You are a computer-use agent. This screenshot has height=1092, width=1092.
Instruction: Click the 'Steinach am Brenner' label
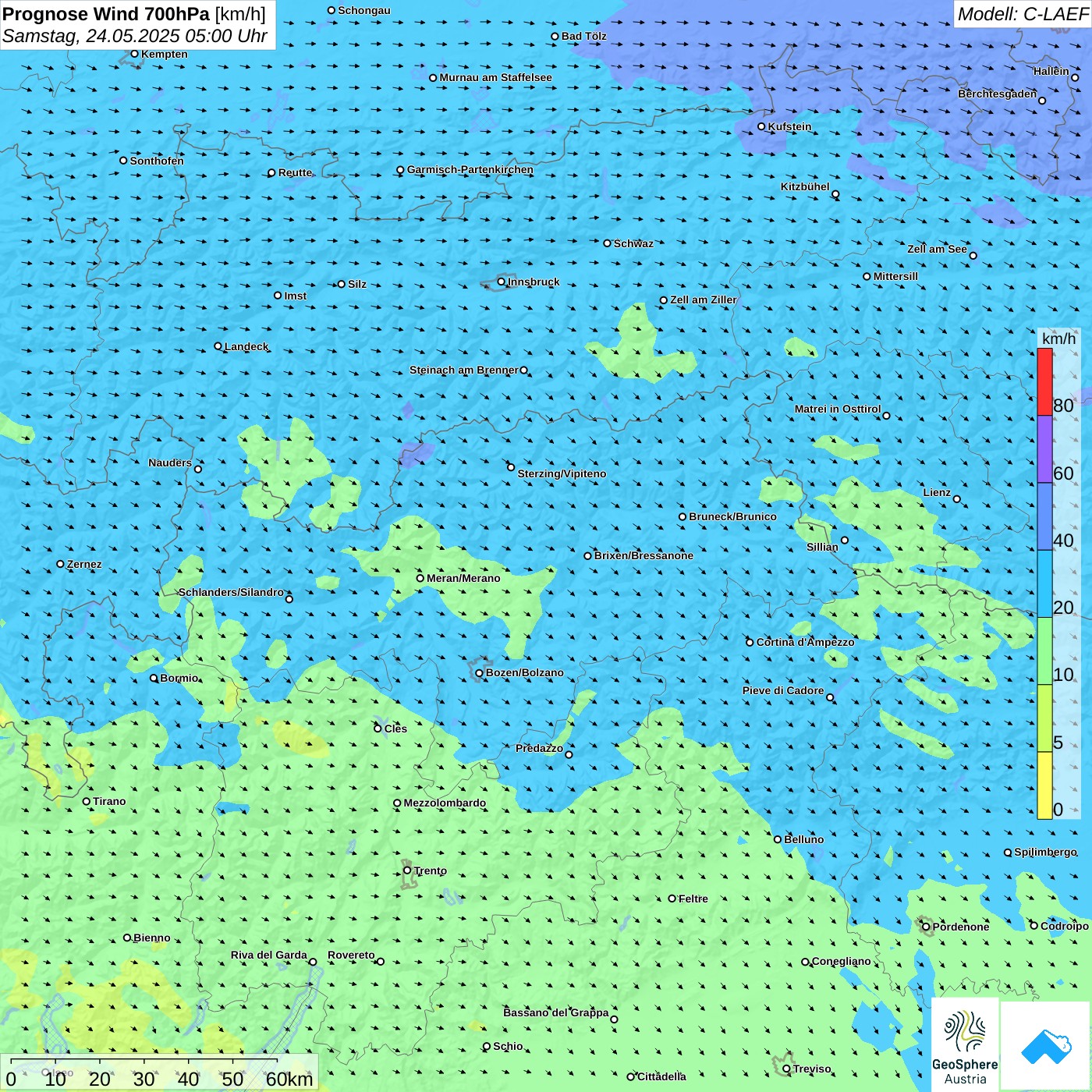[x=464, y=370]
